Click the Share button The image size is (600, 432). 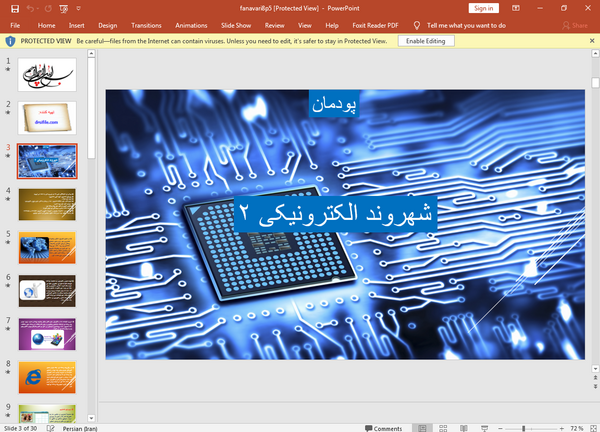(575, 26)
